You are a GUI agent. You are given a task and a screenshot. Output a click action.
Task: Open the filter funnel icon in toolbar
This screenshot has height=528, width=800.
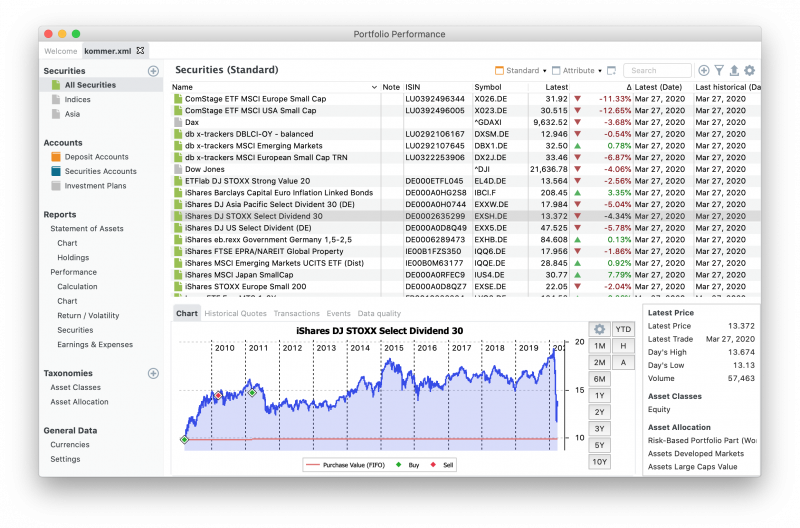coord(719,70)
